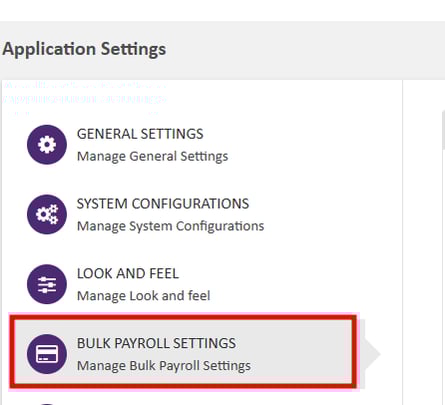The width and height of the screenshot is (445, 405).
Task: Click the gray header bar beside Application Settings
Action: tap(305, 50)
